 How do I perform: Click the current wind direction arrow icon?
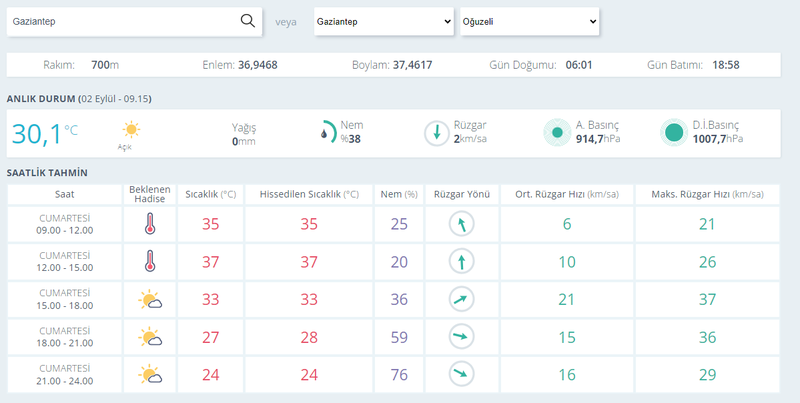[437, 134]
